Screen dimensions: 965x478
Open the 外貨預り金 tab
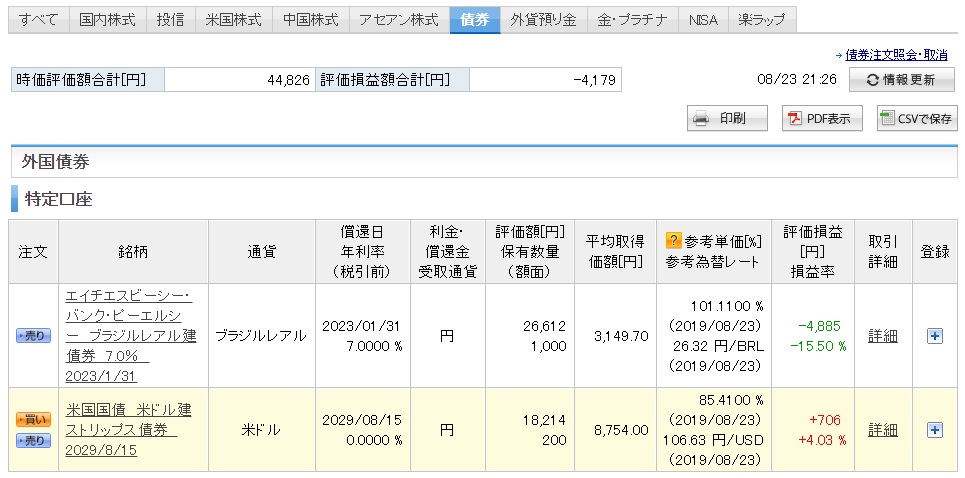(543, 20)
